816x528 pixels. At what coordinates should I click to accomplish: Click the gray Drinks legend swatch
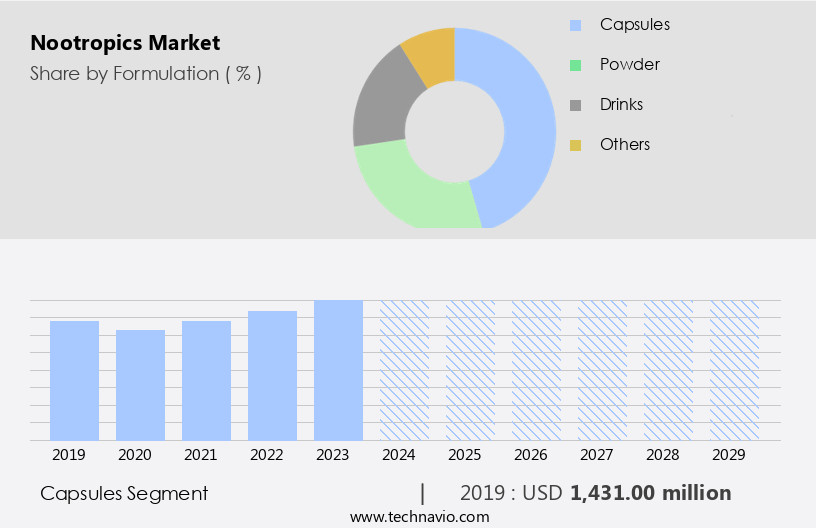575,105
